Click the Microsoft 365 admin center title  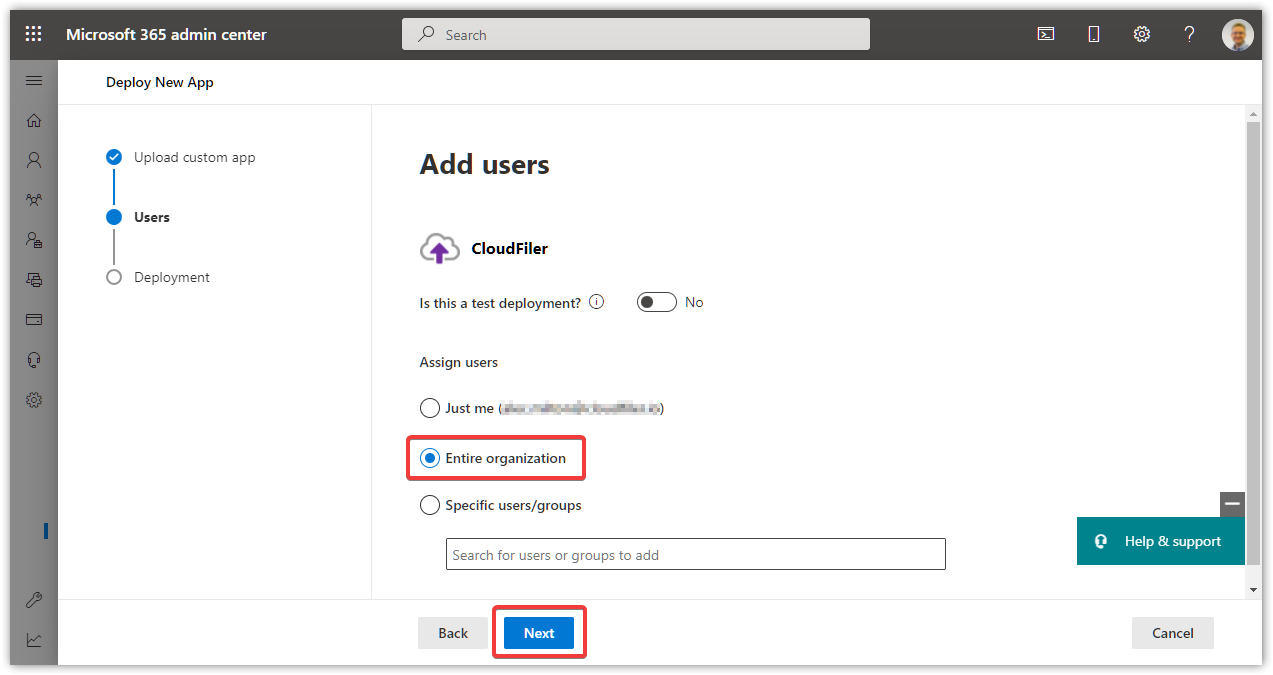pyautogui.click(x=166, y=34)
